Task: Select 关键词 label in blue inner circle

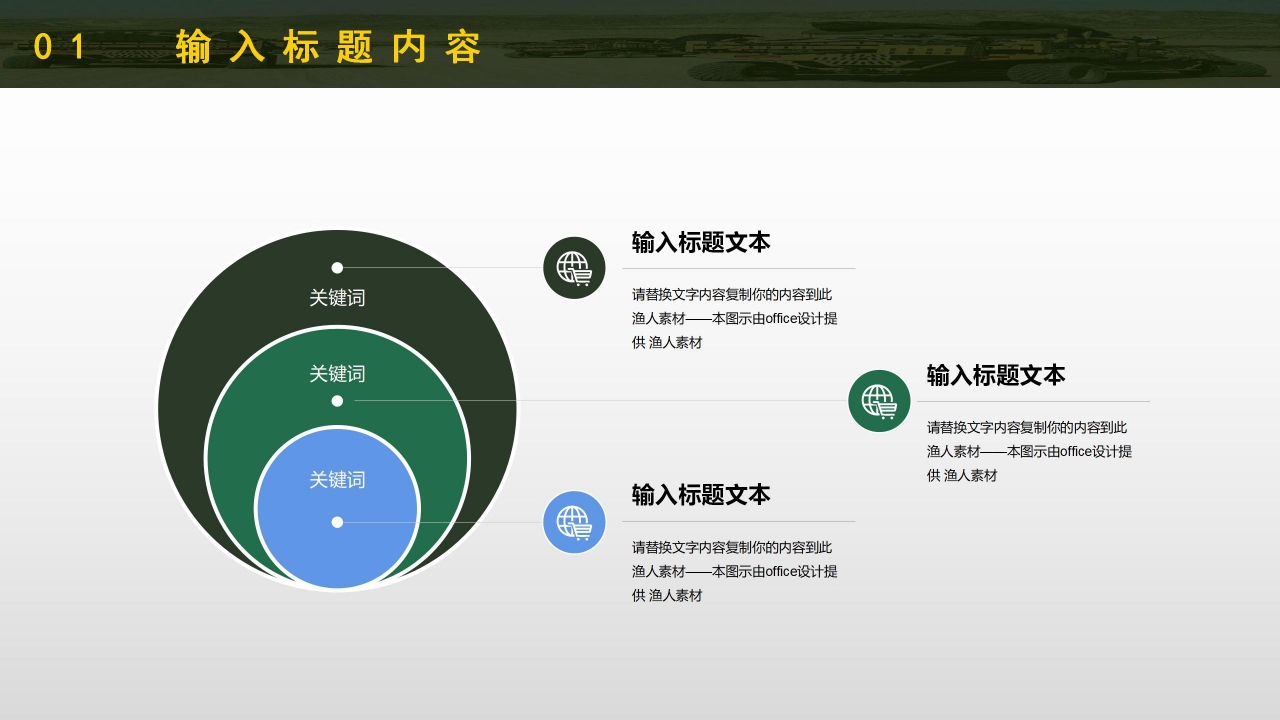Action: click(337, 480)
